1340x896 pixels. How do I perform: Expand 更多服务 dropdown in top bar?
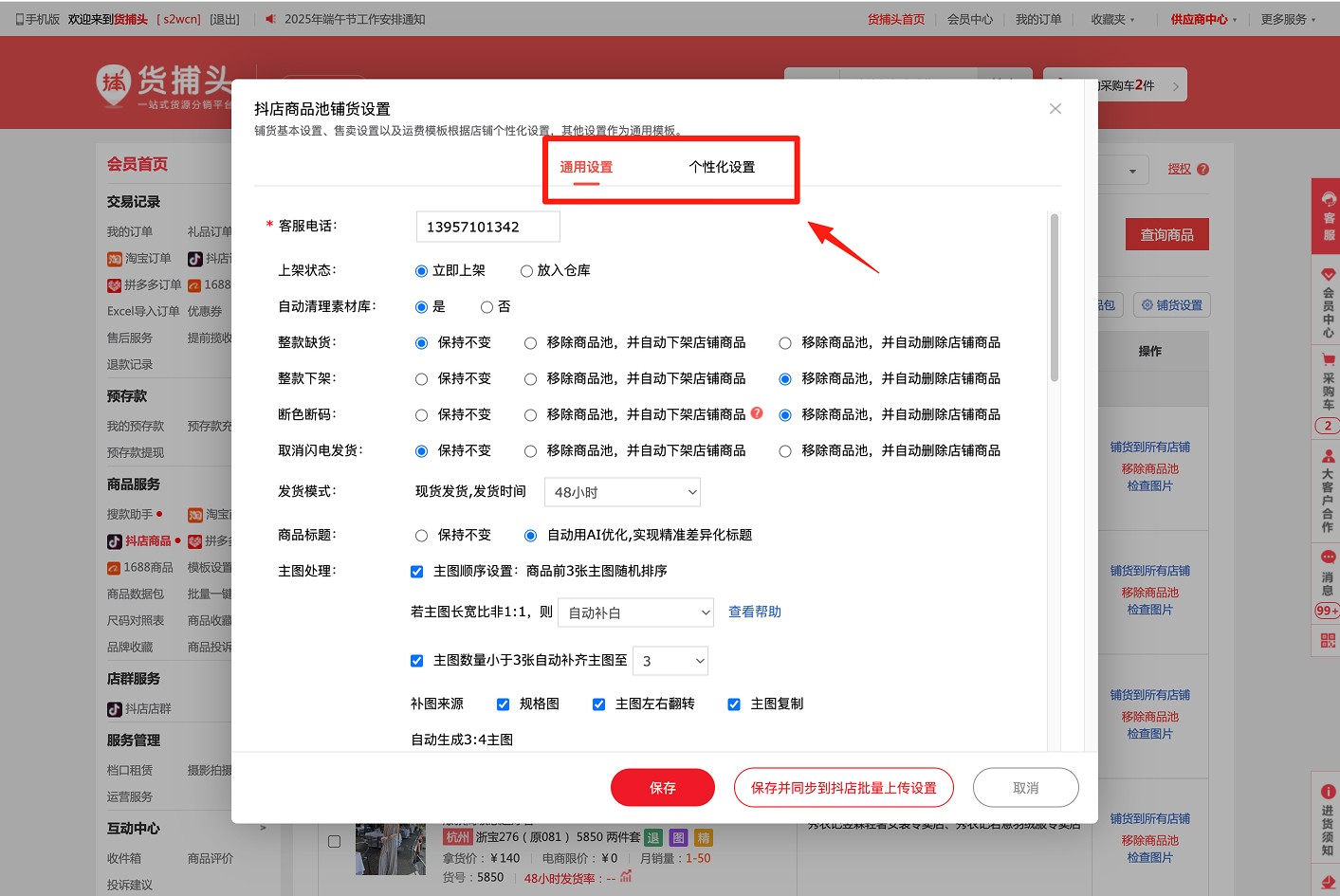click(1288, 19)
